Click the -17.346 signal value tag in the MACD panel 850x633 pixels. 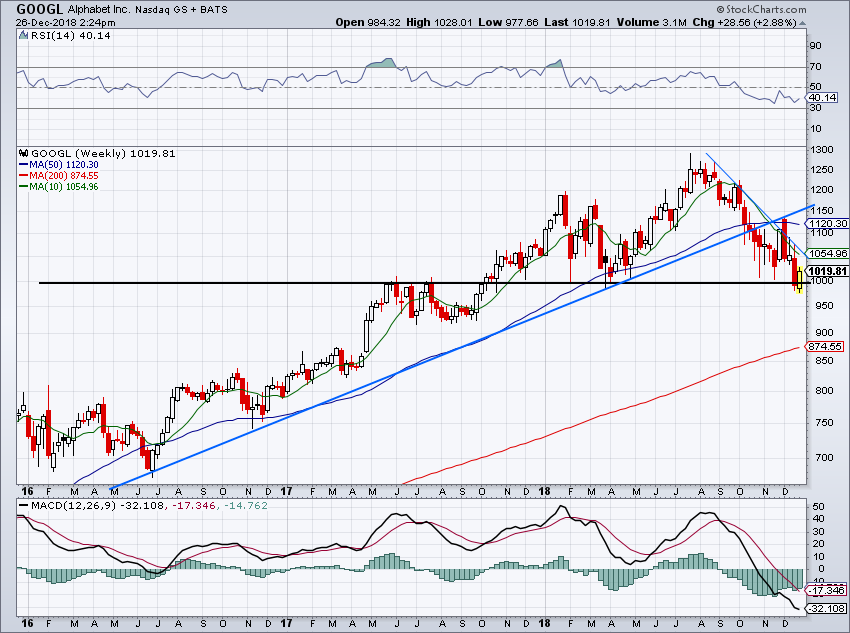[827, 590]
